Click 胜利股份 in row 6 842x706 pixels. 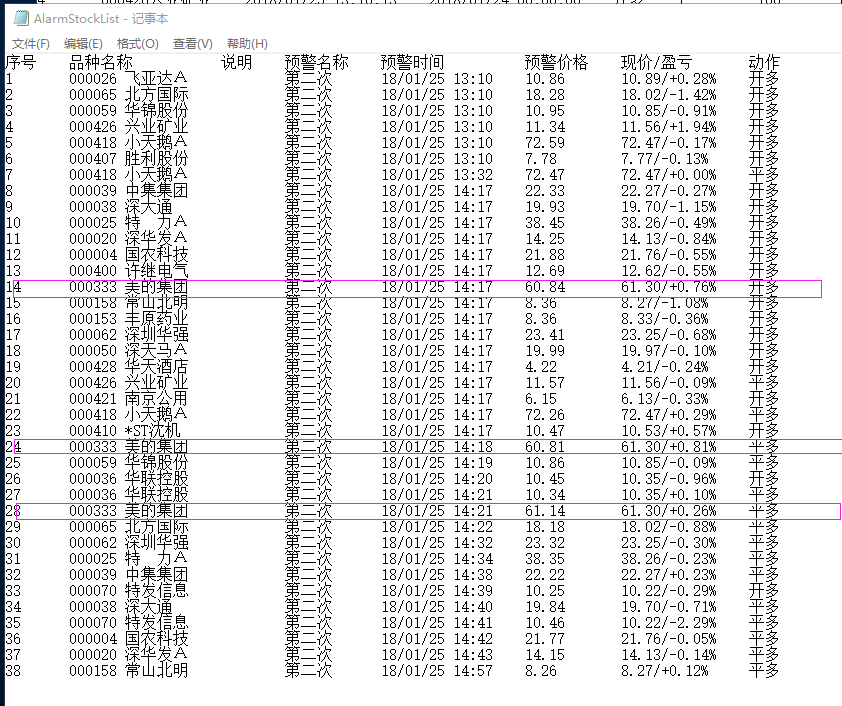[x=156, y=158]
